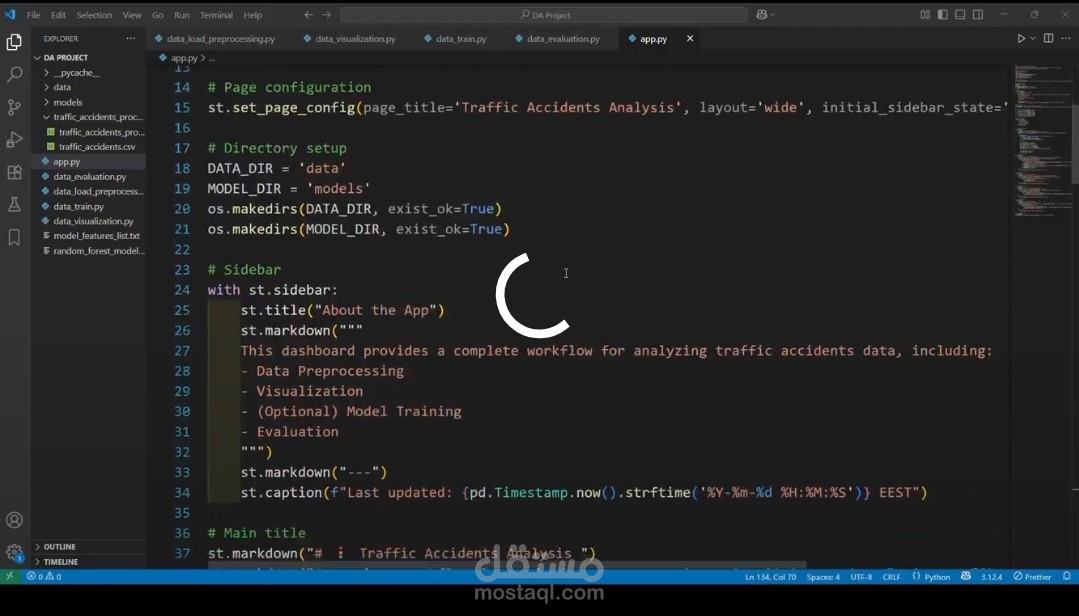Click Ln 134, Col 70 status item

[770, 577]
